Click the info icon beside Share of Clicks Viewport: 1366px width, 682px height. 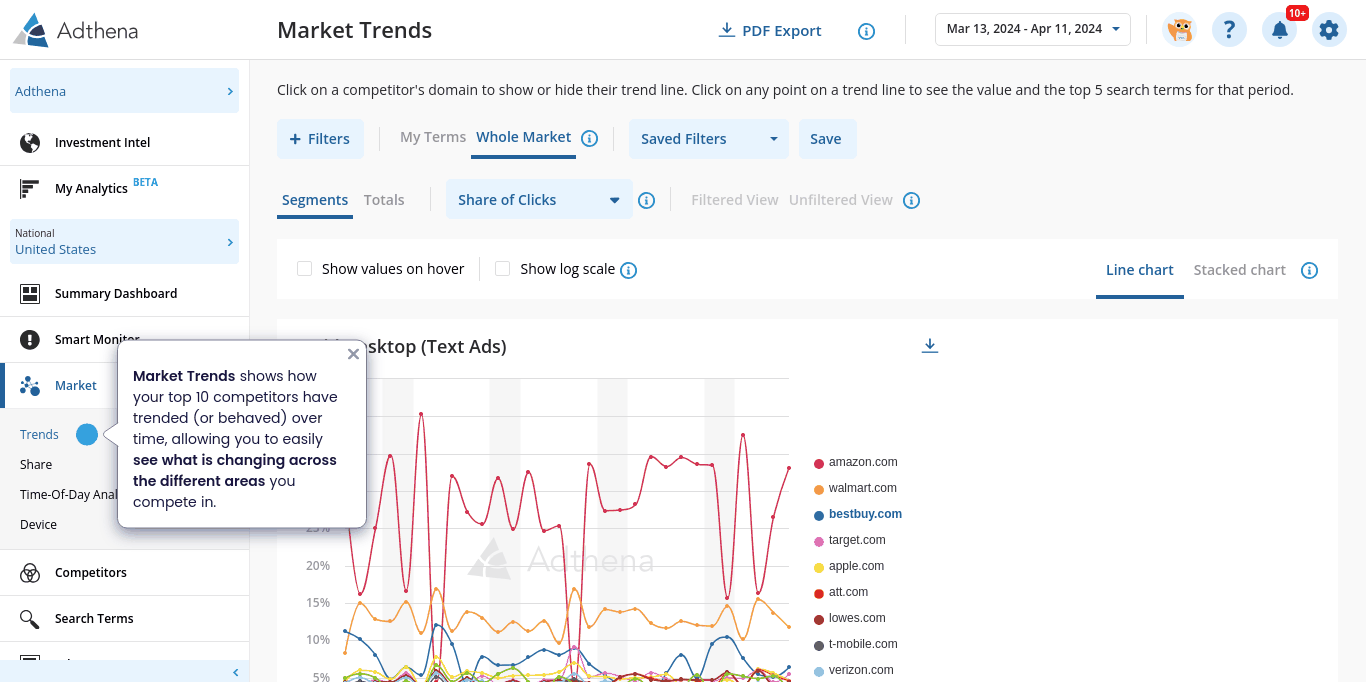click(x=647, y=200)
